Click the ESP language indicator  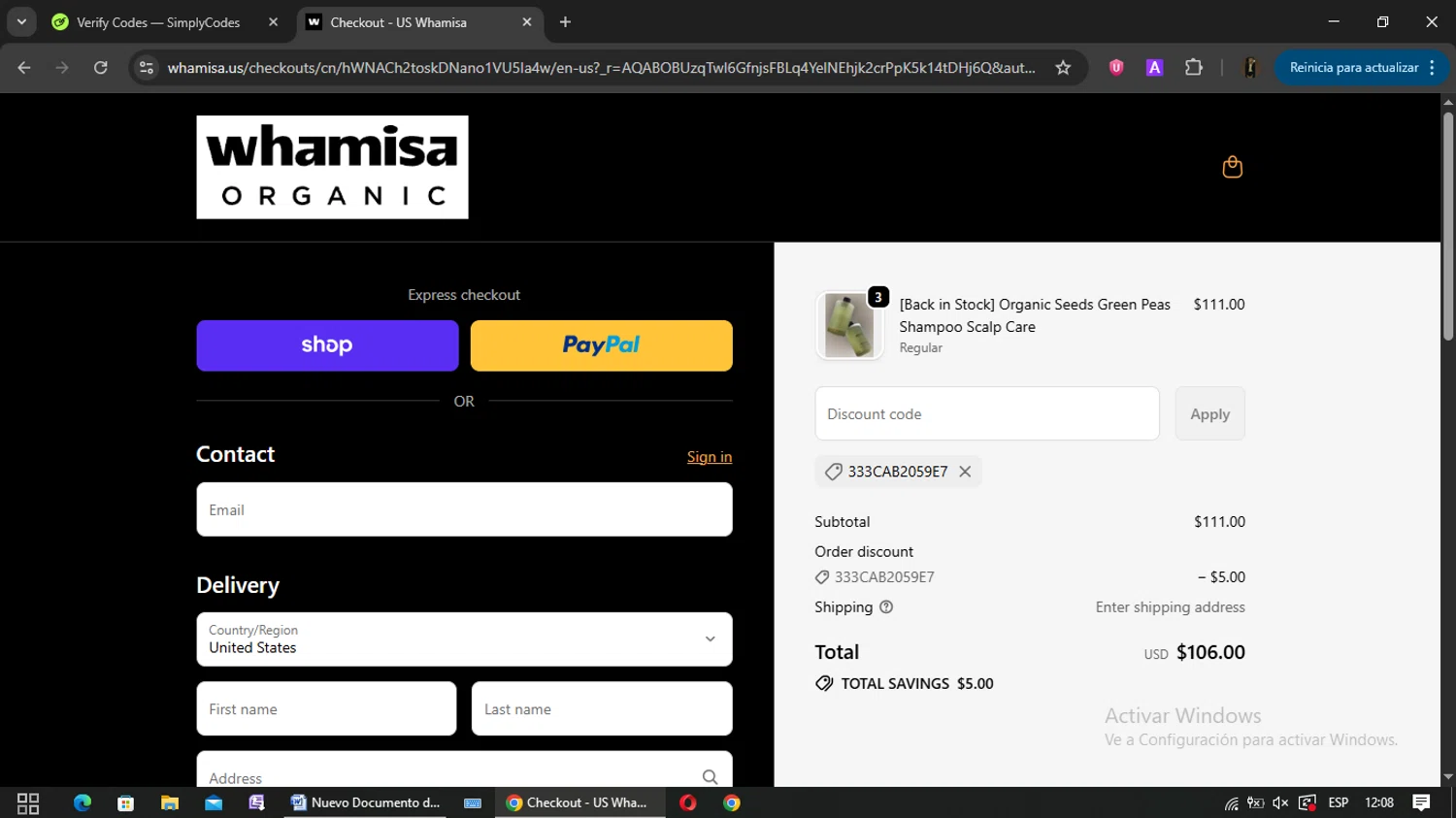coord(1339,803)
